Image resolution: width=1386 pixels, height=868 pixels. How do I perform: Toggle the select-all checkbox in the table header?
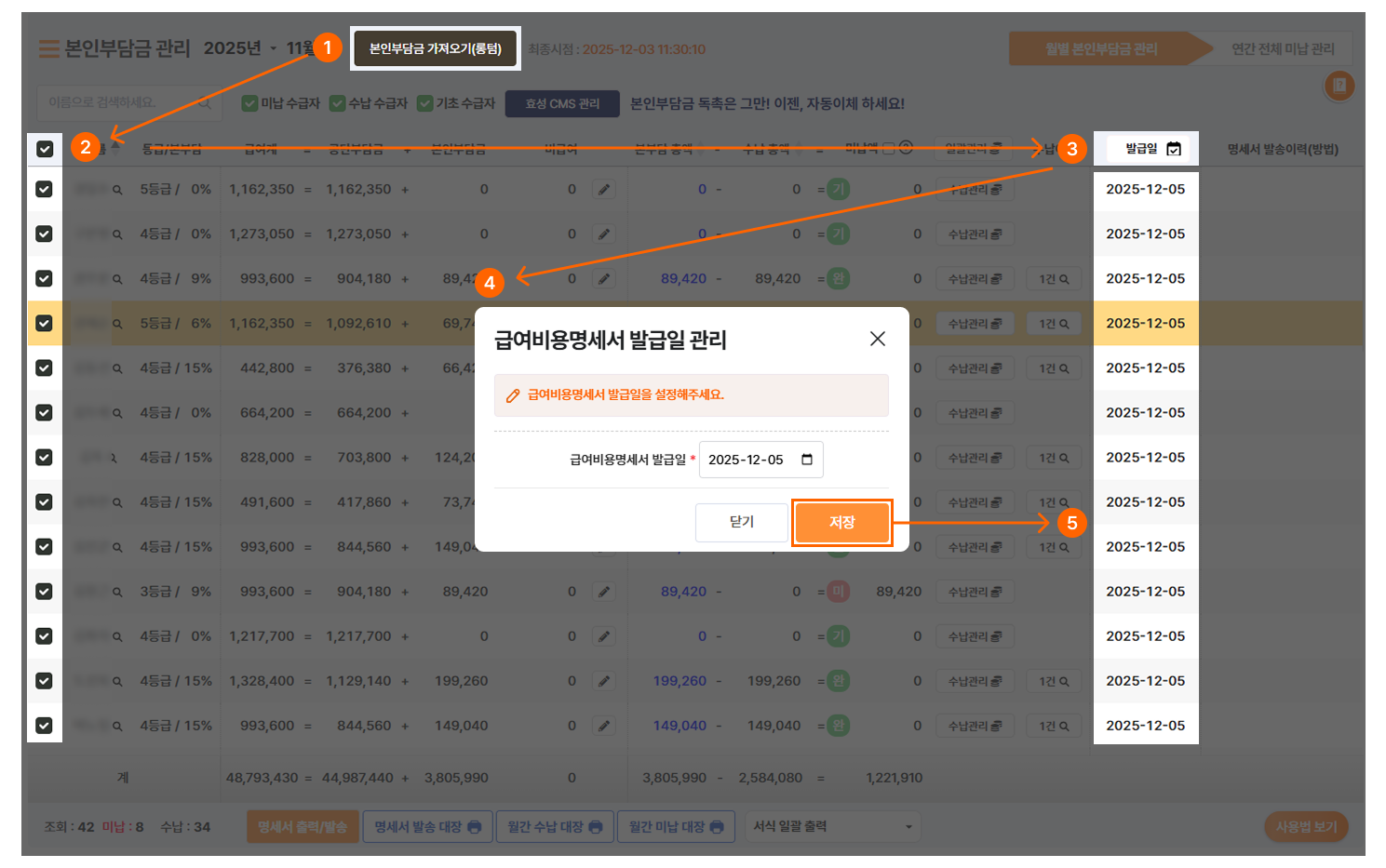click(x=45, y=149)
